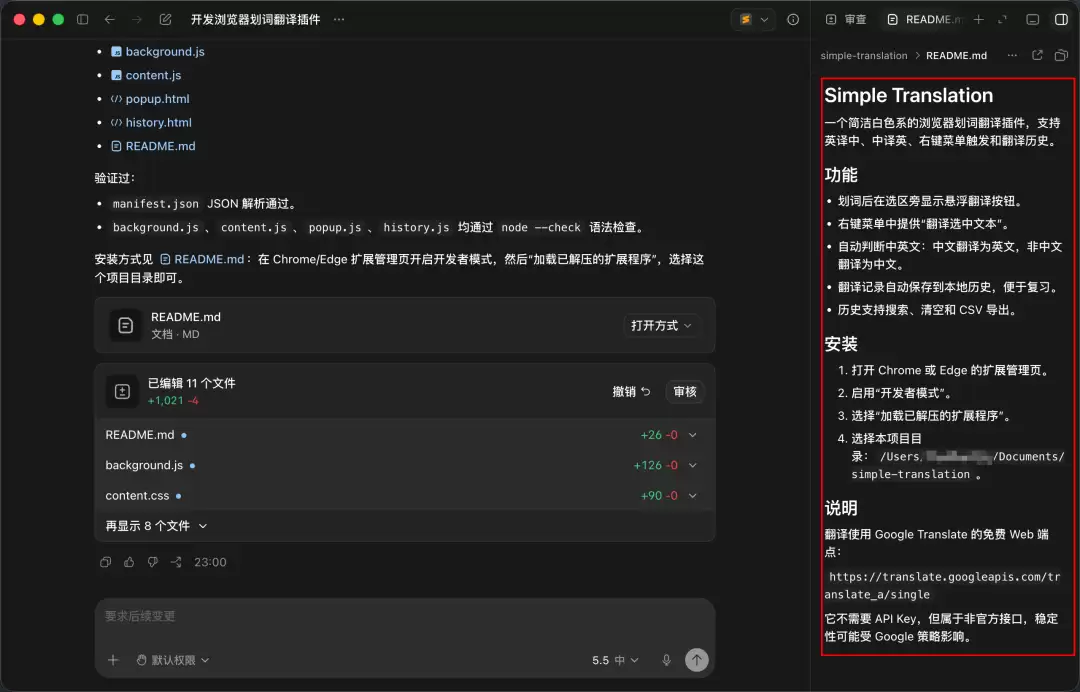The height and width of the screenshot is (692, 1080).
Task: Expand the right panel with the arrows icon
Action: pos(1002,19)
